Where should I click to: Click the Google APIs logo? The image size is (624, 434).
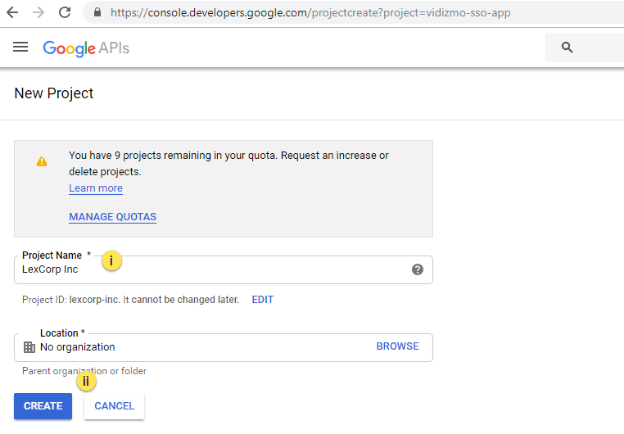pyautogui.click(x=86, y=48)
